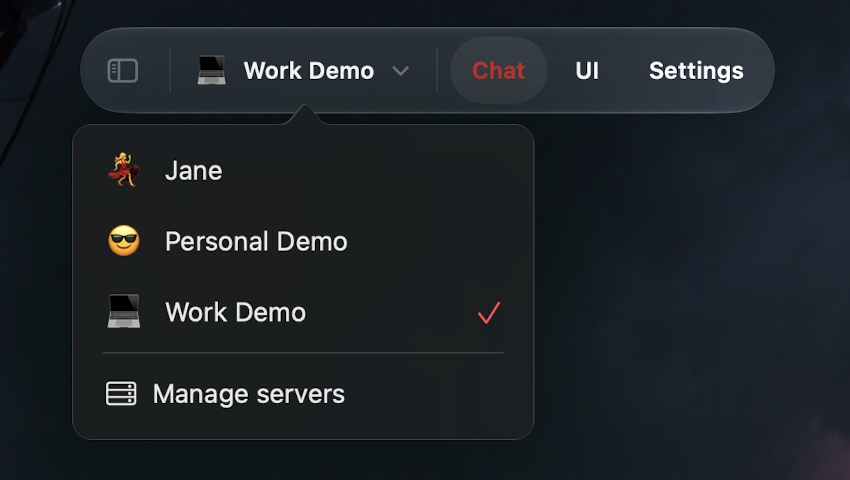Click the laptop icon in the toolbar
Image resolution: width=850 pixels, height=480 pixels.
click(x=211, y=70)
